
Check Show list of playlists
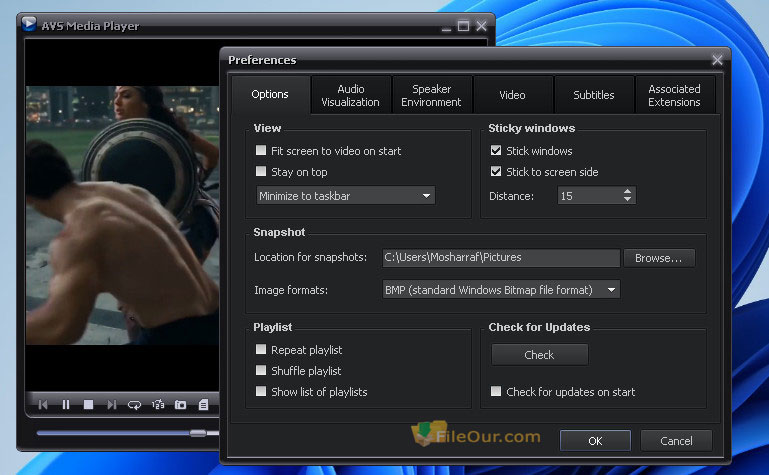(x=261, y=391)
